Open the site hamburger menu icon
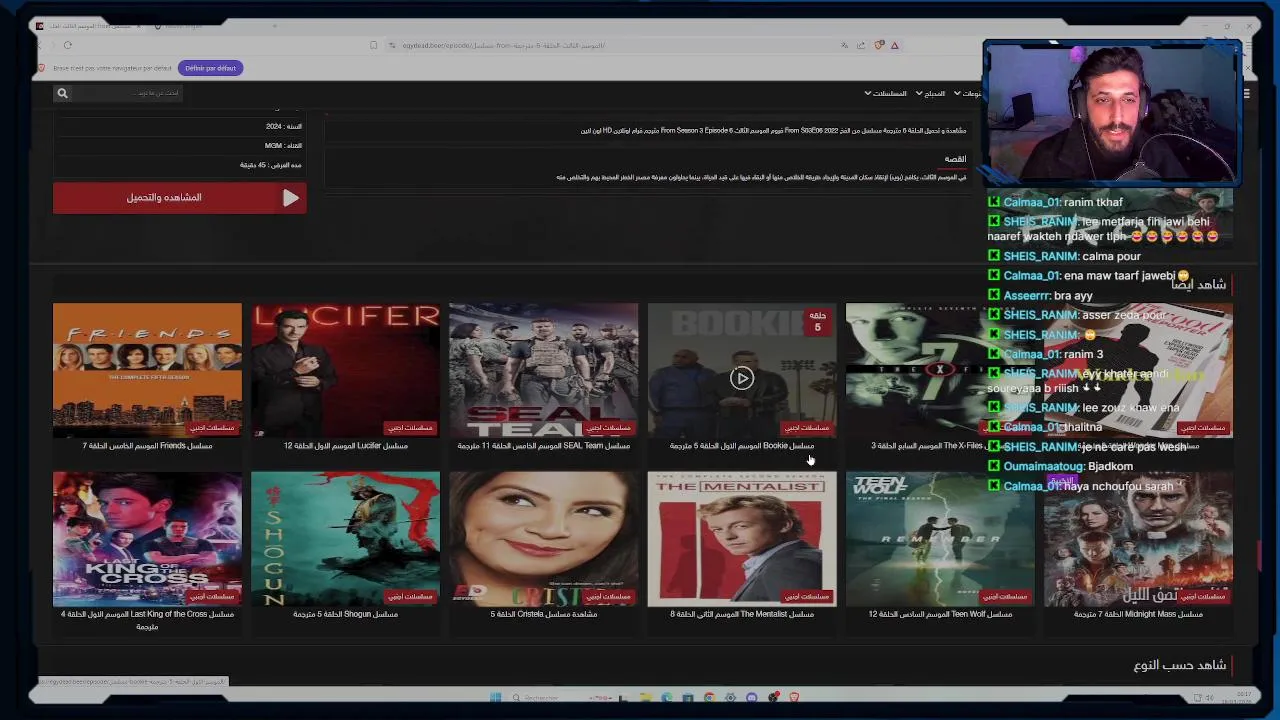This screenshot has height=720, width=1280. [x=1246, y=93]
